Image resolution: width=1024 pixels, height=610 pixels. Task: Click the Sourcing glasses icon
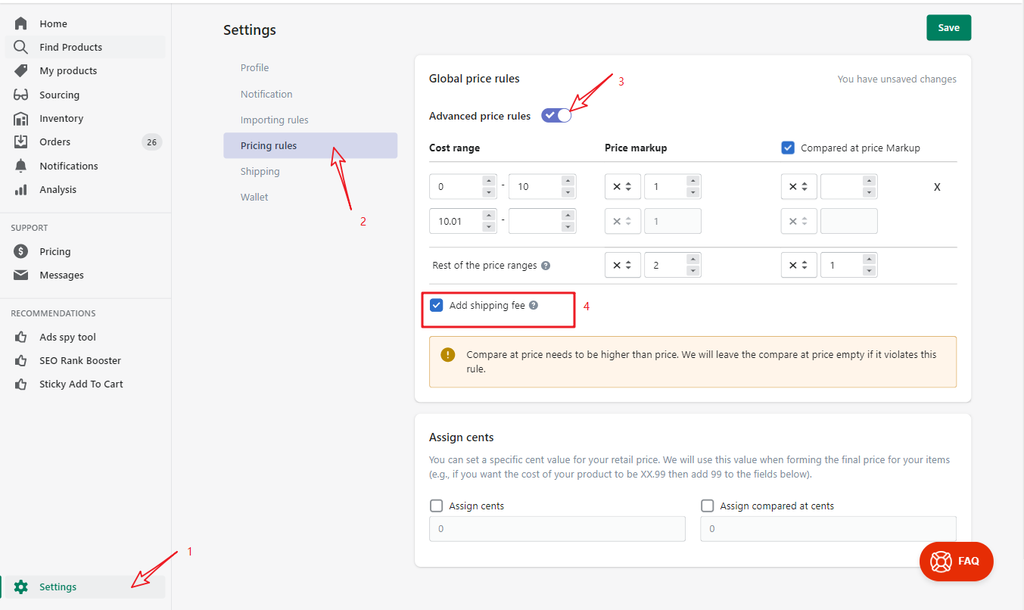(21, 95)
